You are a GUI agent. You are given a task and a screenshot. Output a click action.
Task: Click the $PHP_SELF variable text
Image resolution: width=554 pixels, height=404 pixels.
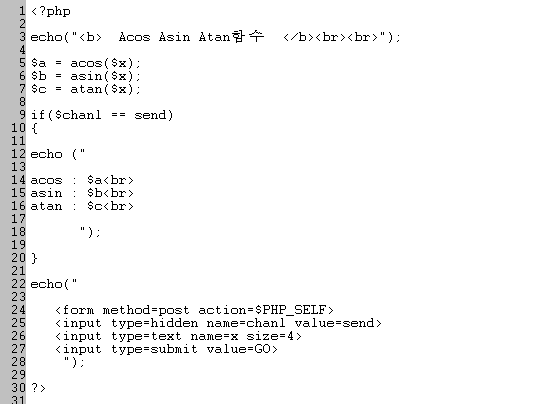tap(290, 310)
